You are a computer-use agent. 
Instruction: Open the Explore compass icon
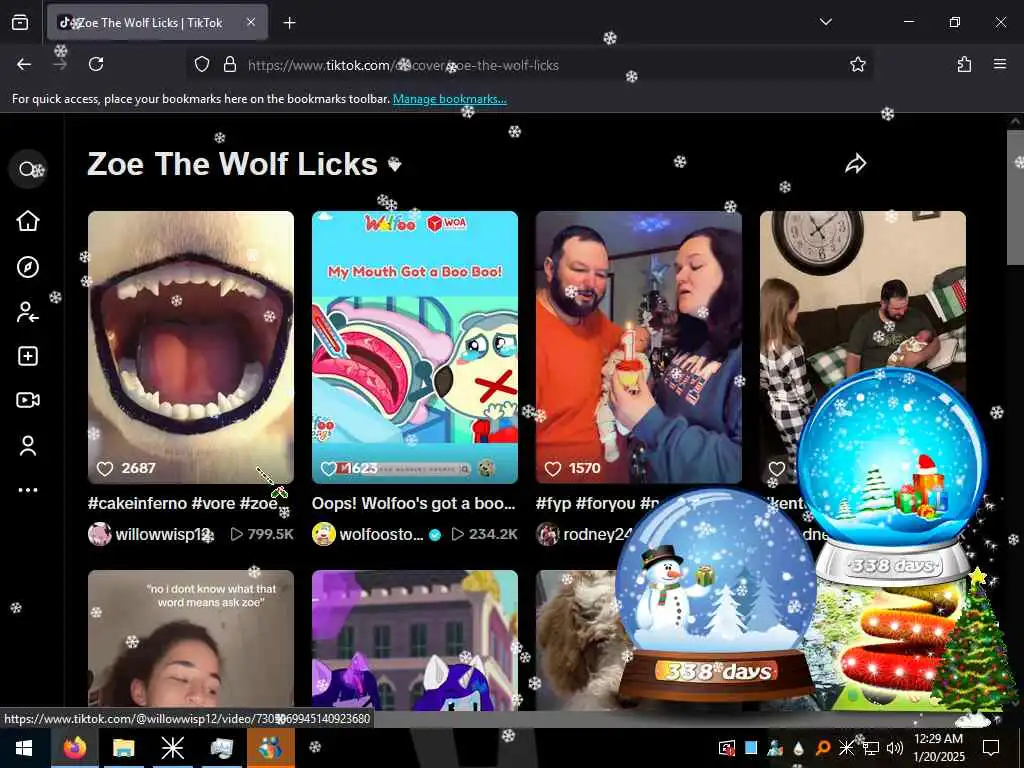click(x=27, y=267)
